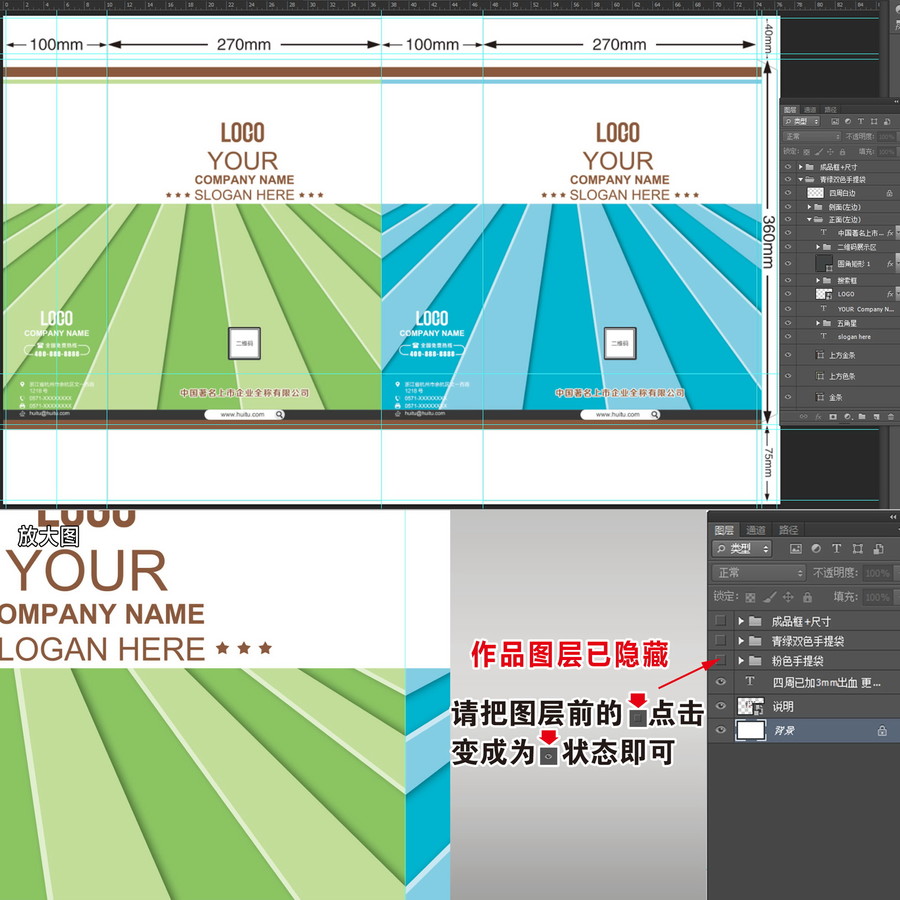Filter type layers in lower Layers panel
Viewport: 900px width, 900px height.
pyautogui.click(x=836, y=549)
